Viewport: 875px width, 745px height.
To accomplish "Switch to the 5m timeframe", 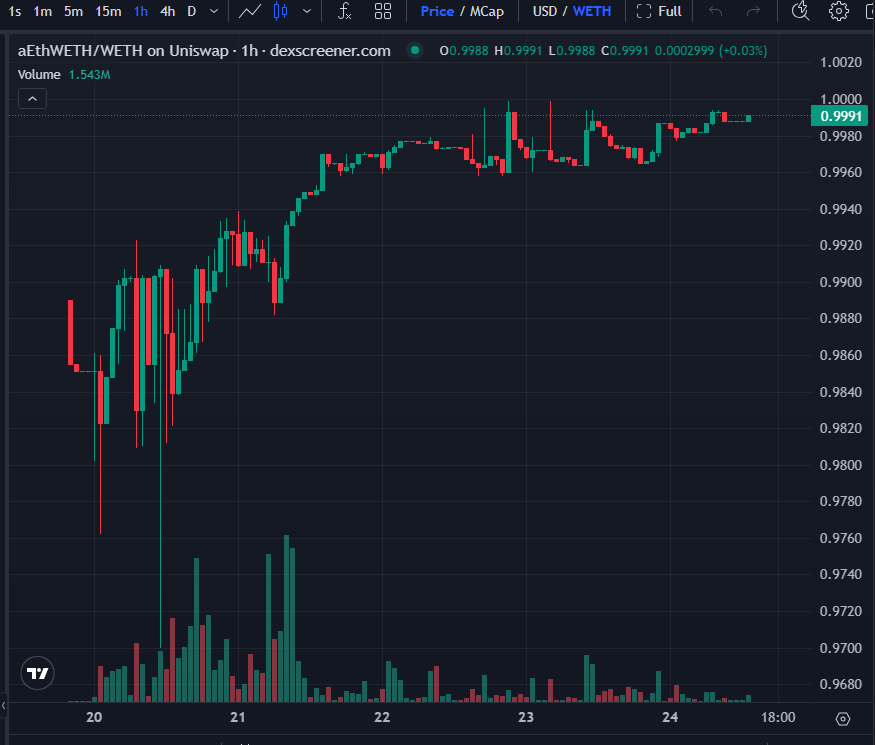I will click(73, 11).
